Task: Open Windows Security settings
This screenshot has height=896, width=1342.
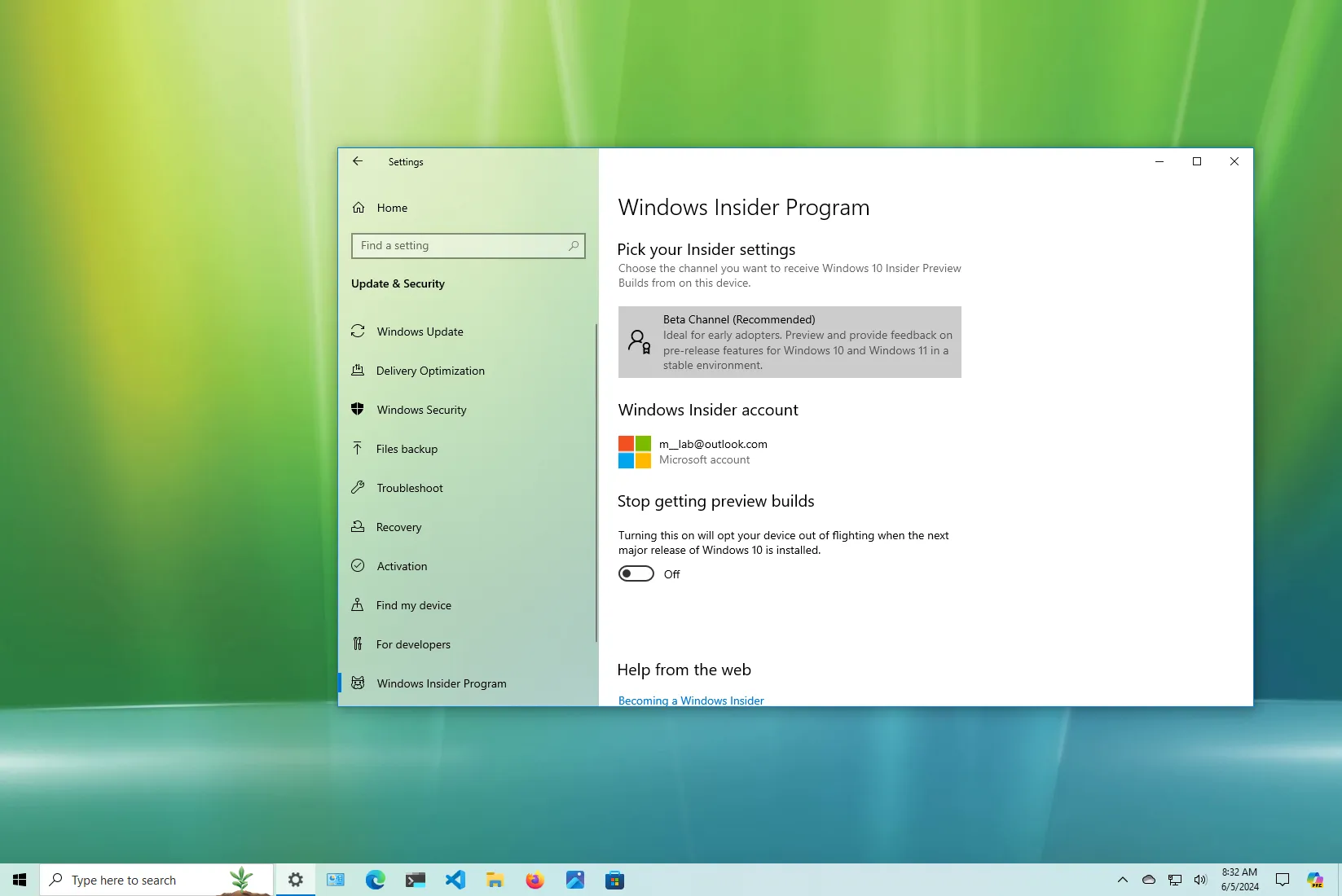Action: [x=420, y=410]
